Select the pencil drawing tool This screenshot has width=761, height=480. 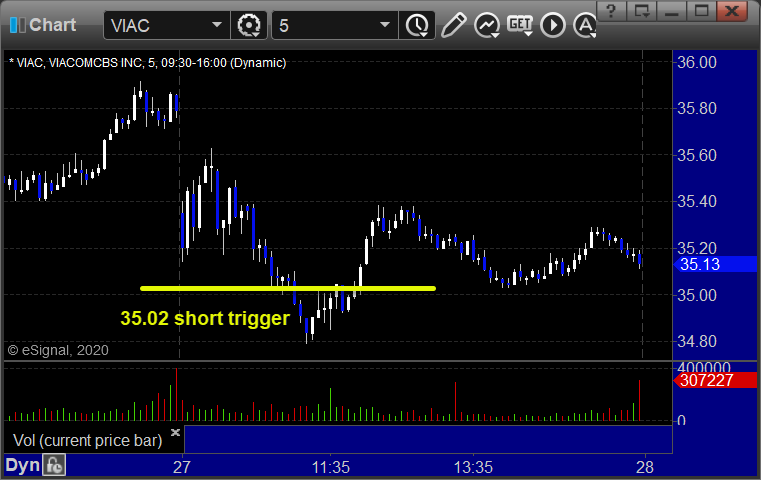(453, 25)
